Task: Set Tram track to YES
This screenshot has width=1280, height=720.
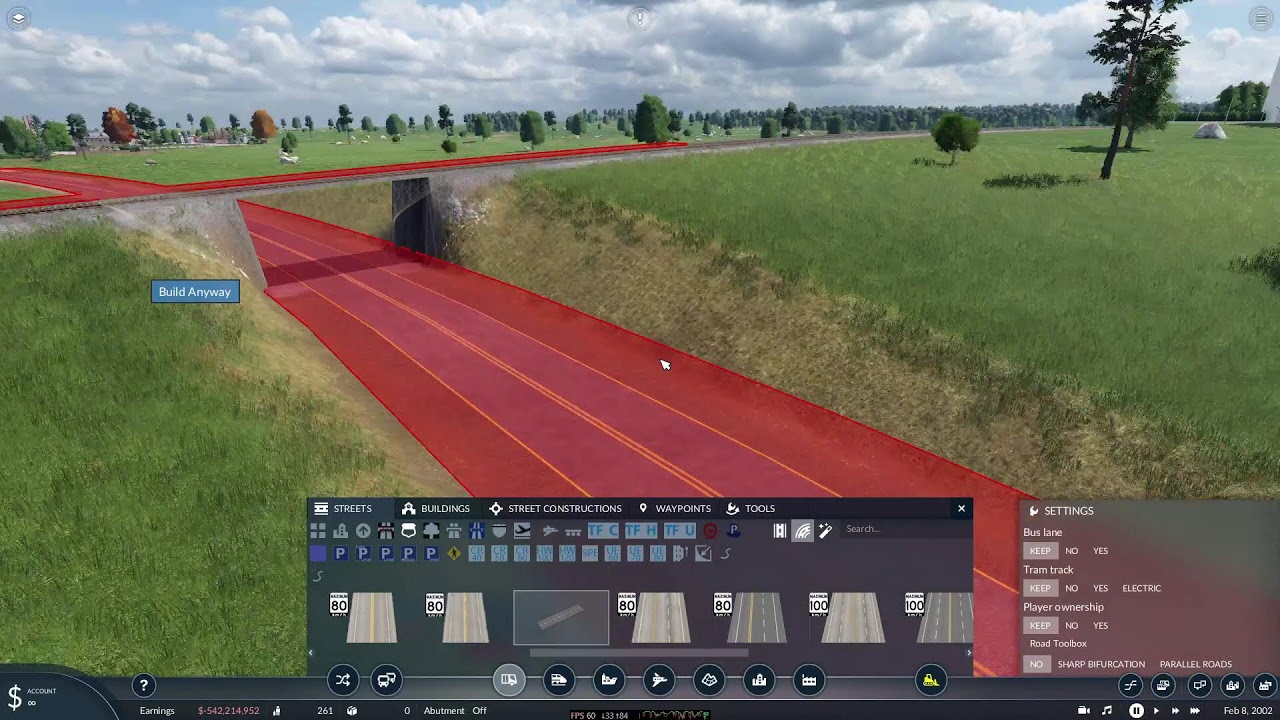Action: (x=1101, y=588)
